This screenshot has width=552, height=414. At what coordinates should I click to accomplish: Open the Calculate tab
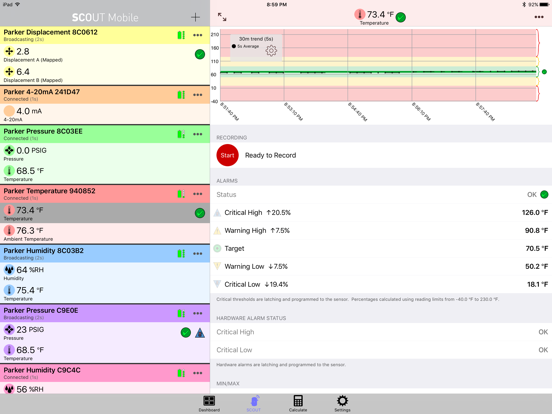tap(298, 403)
